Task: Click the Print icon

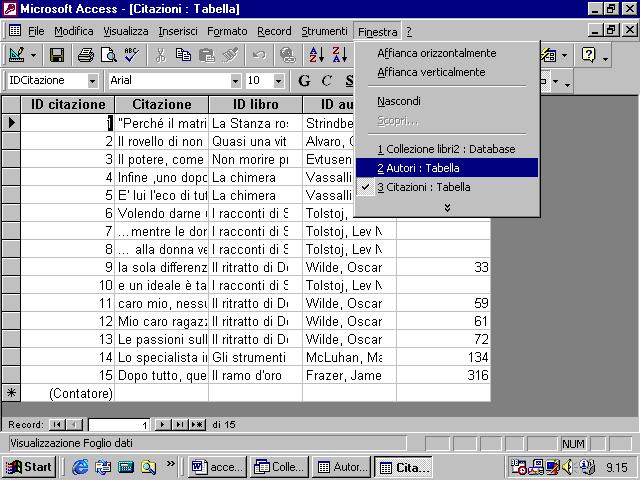Action: pyautogui.click(x=85, y=55)
